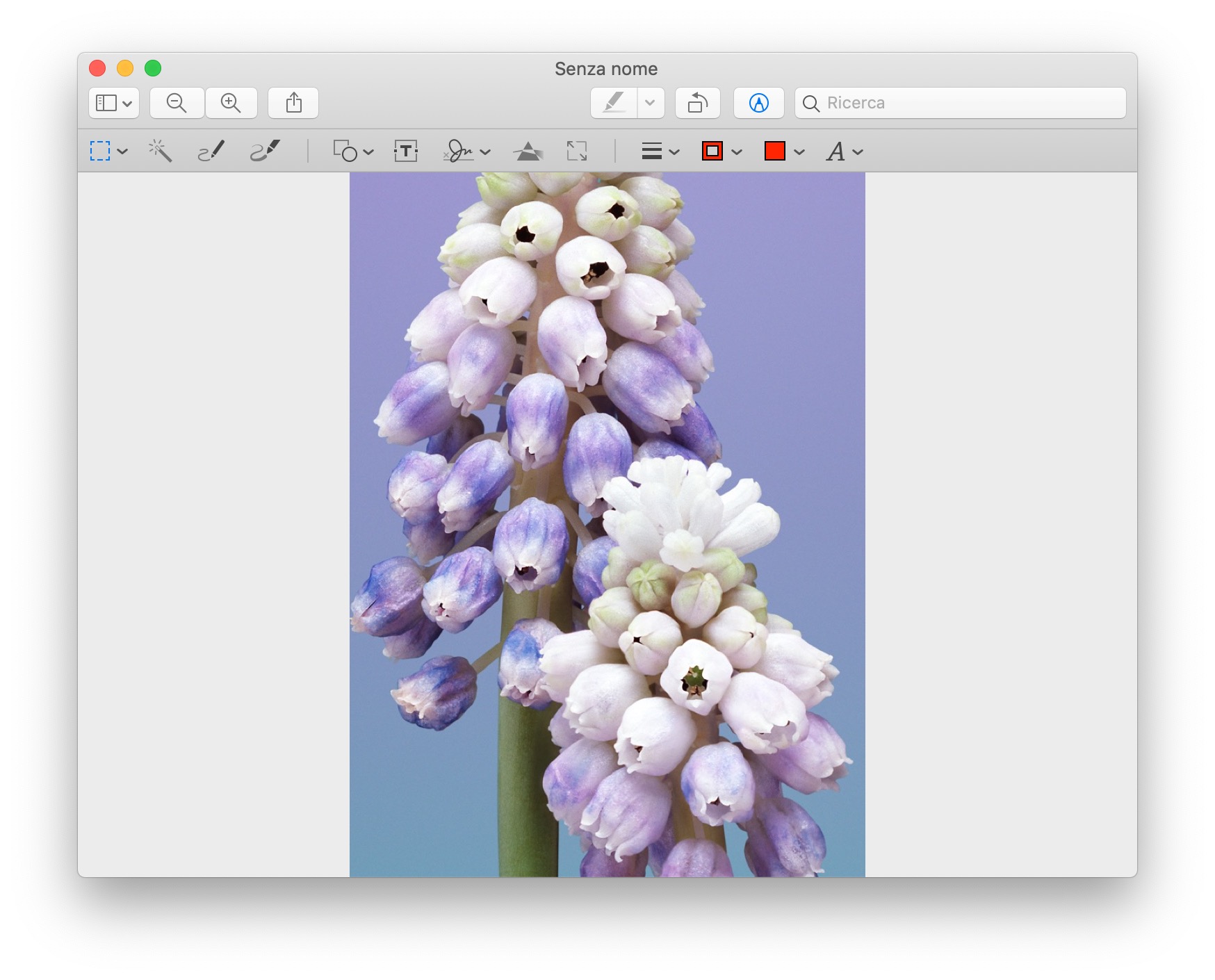Open the Adjust Color prism tool
This screenshot has height=980, width=1215.
[528, 151]
